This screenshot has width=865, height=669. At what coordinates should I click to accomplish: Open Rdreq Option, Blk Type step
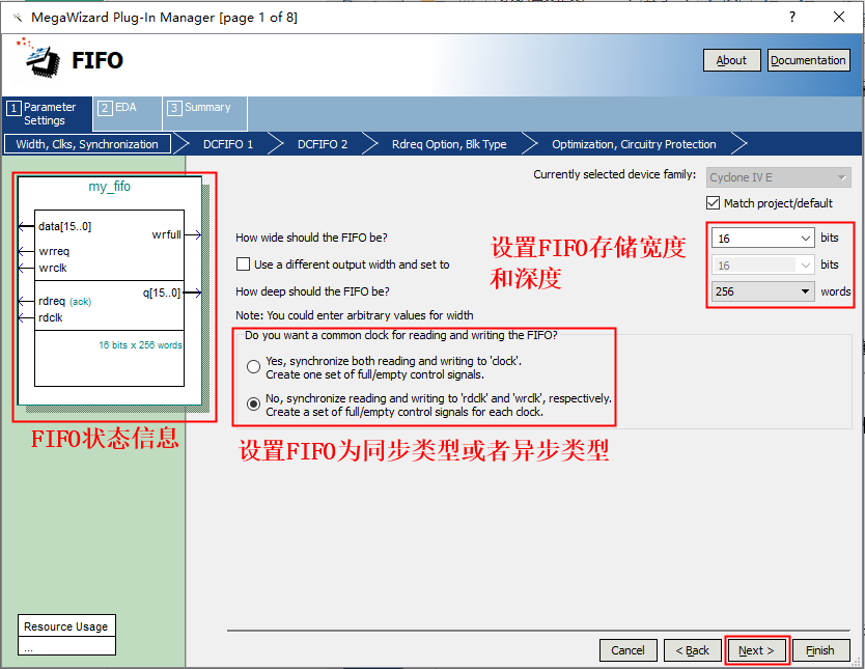click(x=449, y=144)
